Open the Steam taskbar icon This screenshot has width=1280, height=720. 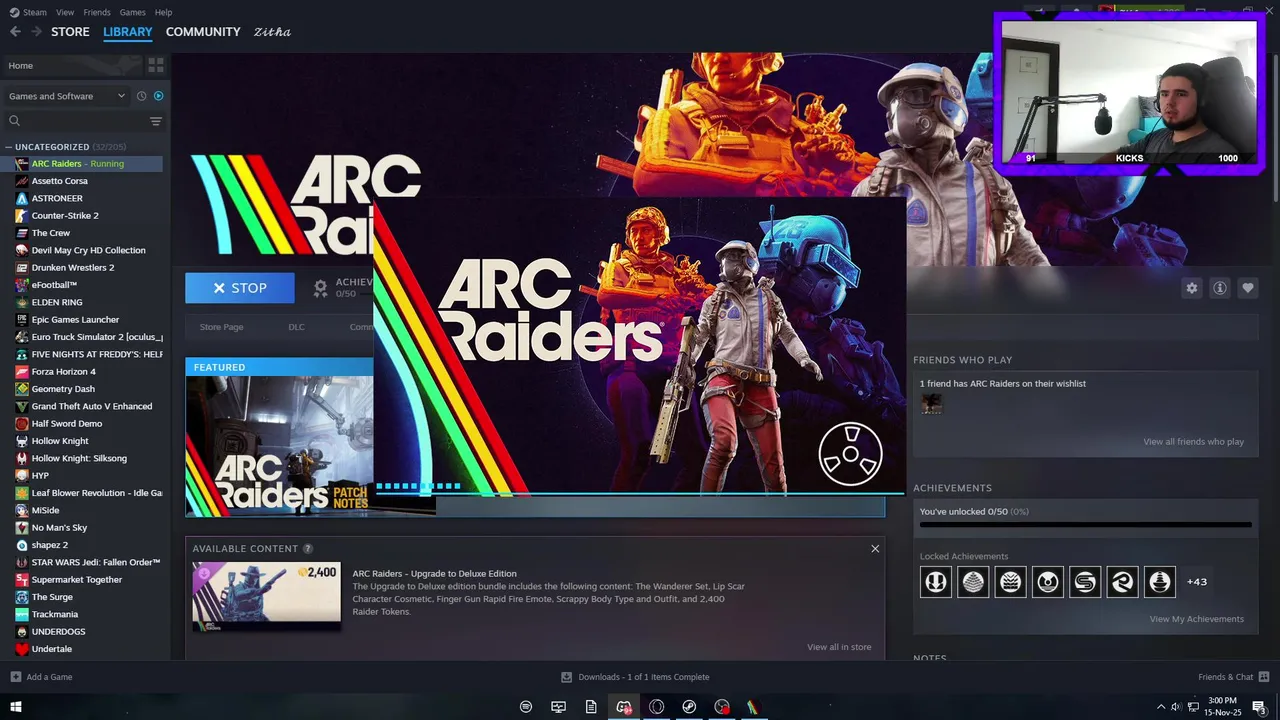coord(689,707)
